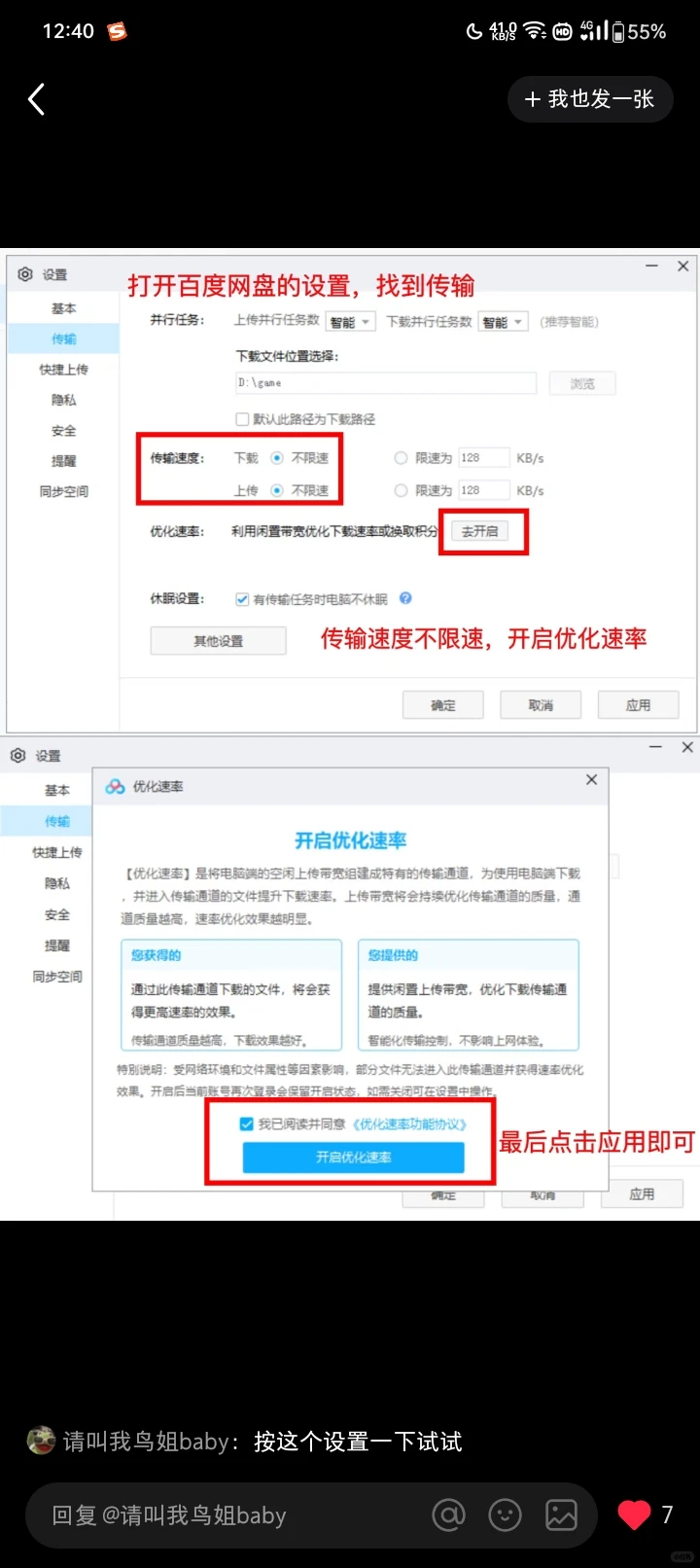
Task: Select 不限速 radio for 上传 speed
Action: click(277, 490)
